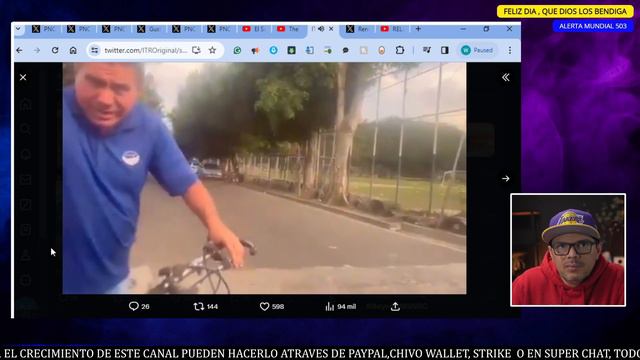Click the 'ALERTA MUNDIAL 503' label
Viewport: 640px width, 360px height.
click(593, 26)
